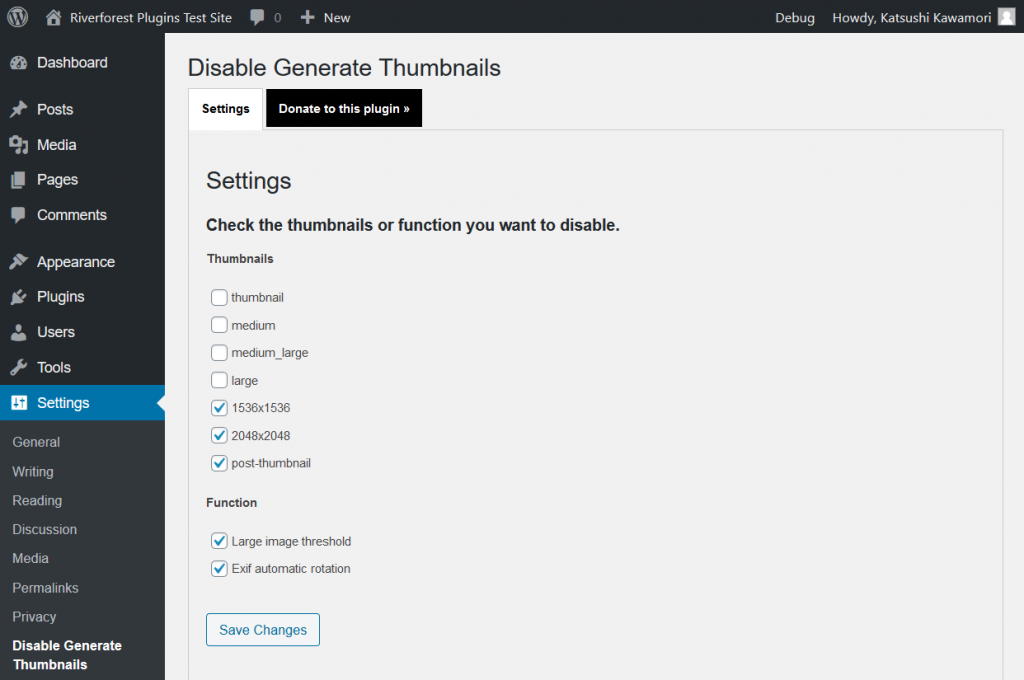Enable the thumbnail checkbox
Screen dimensions: 1024x680
point(219,297)
